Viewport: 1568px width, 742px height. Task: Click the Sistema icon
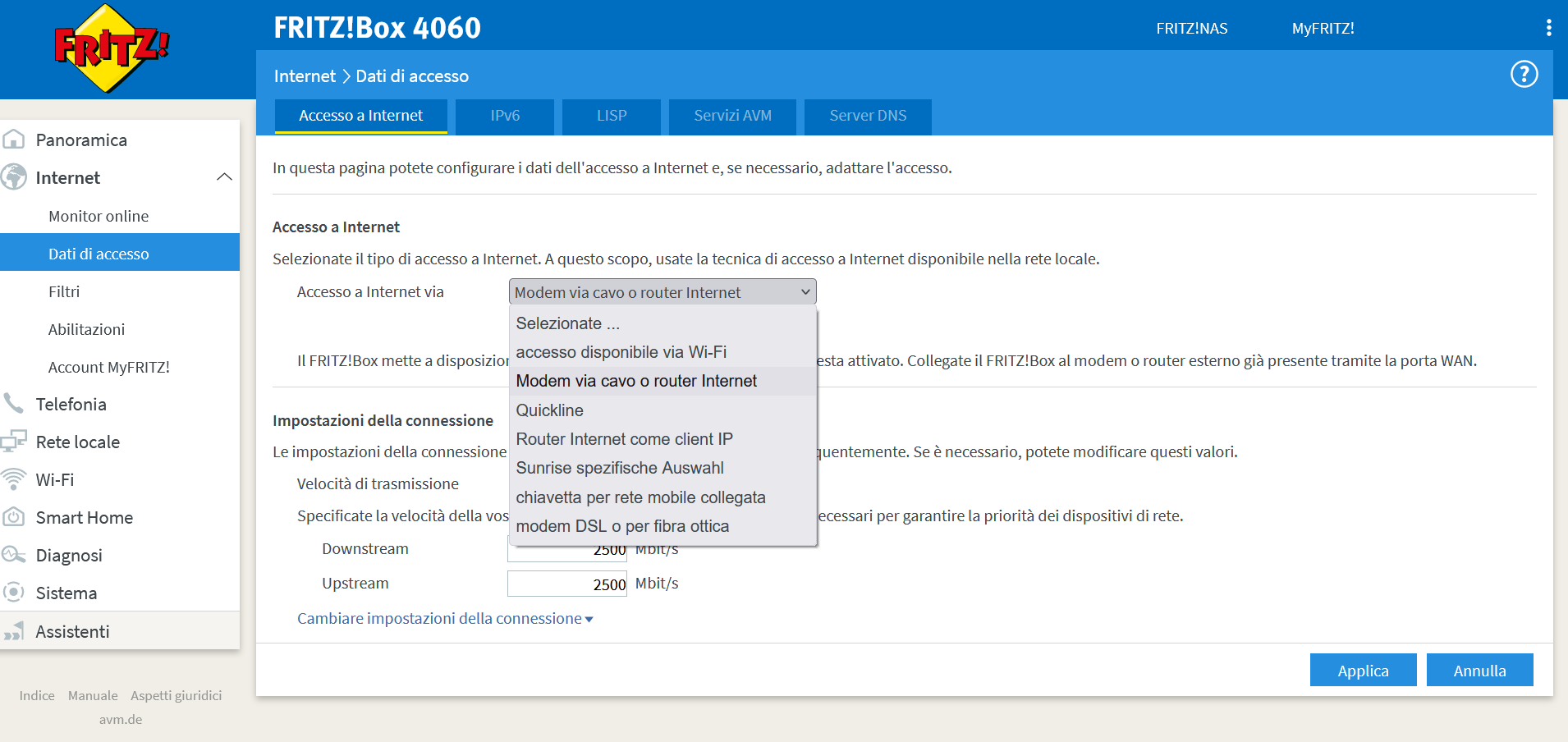coord(13,593)
